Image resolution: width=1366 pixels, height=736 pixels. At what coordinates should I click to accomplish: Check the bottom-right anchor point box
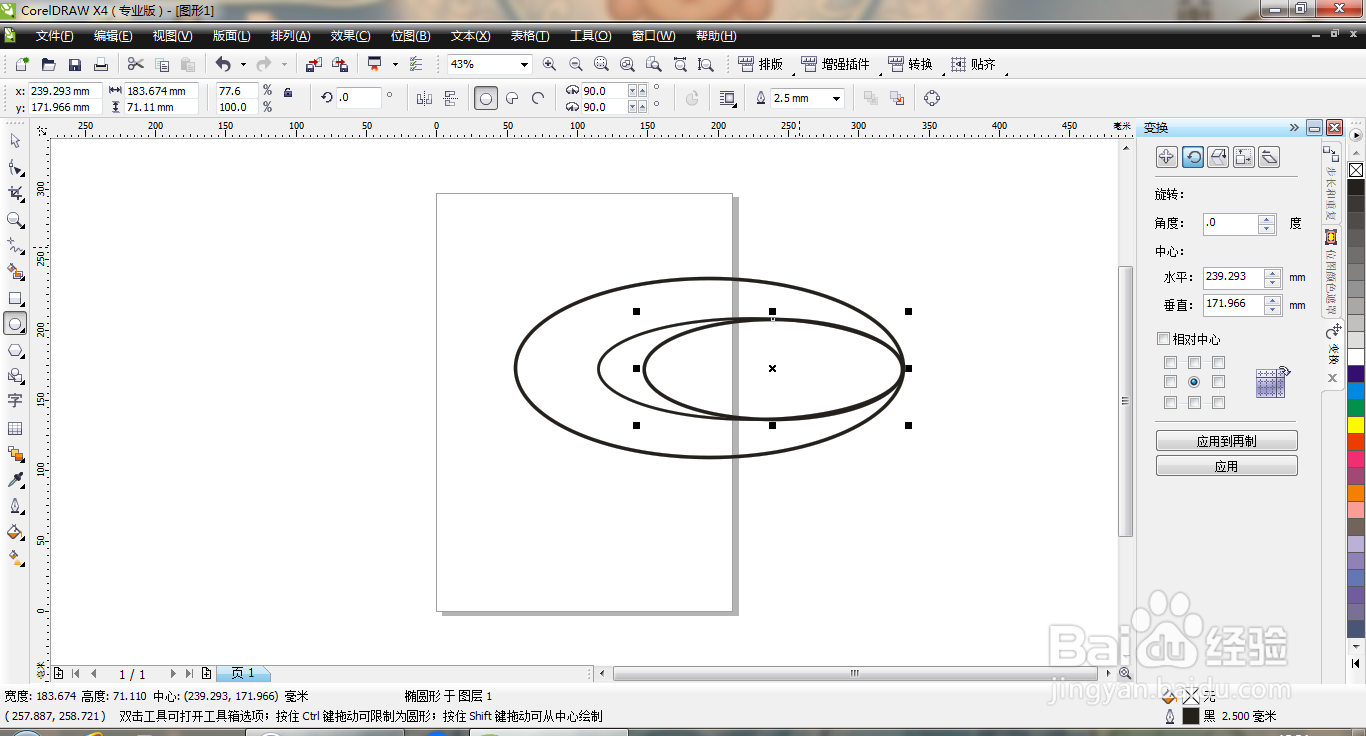point(1218,402)
